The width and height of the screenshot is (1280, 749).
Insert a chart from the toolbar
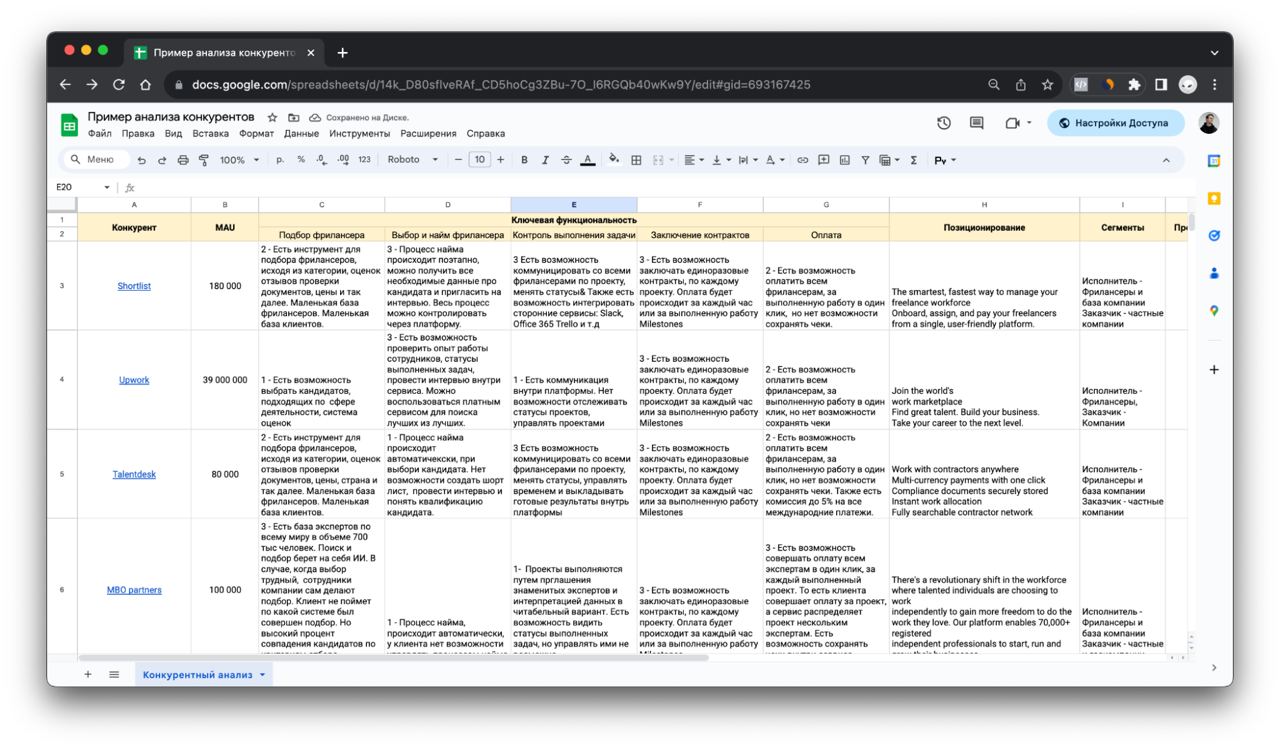coord(845,160)
